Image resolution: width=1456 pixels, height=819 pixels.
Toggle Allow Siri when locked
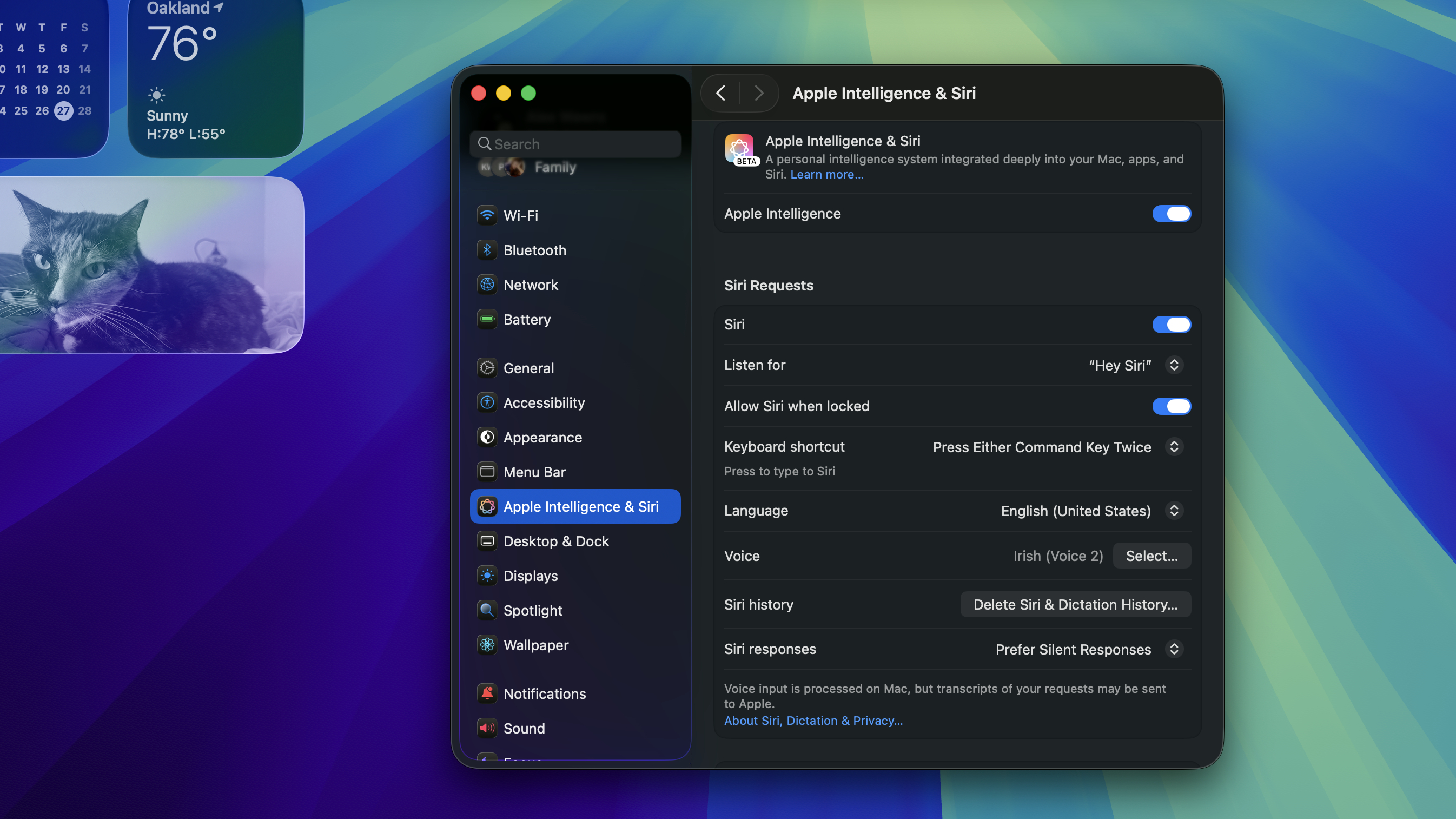1171,406
